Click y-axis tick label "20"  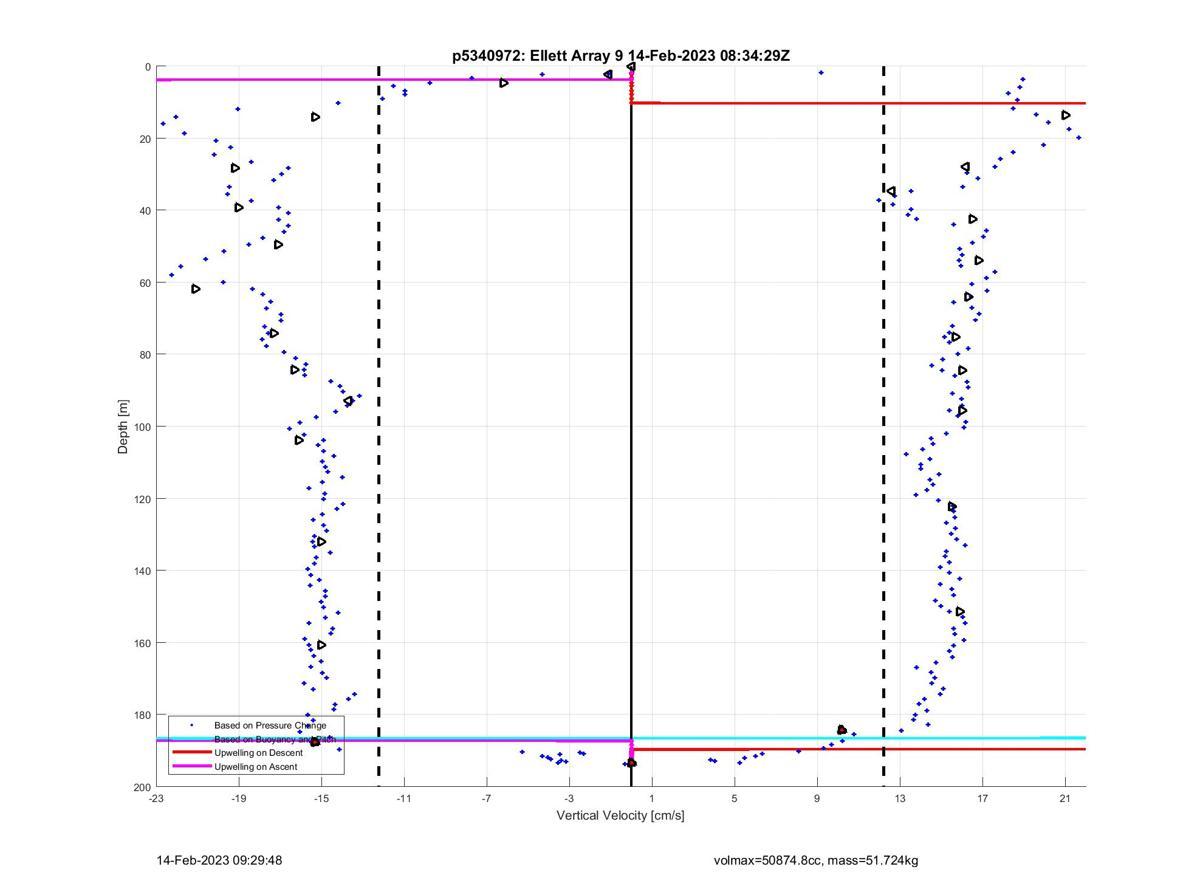pyautogui.click(x=145, y=139)
